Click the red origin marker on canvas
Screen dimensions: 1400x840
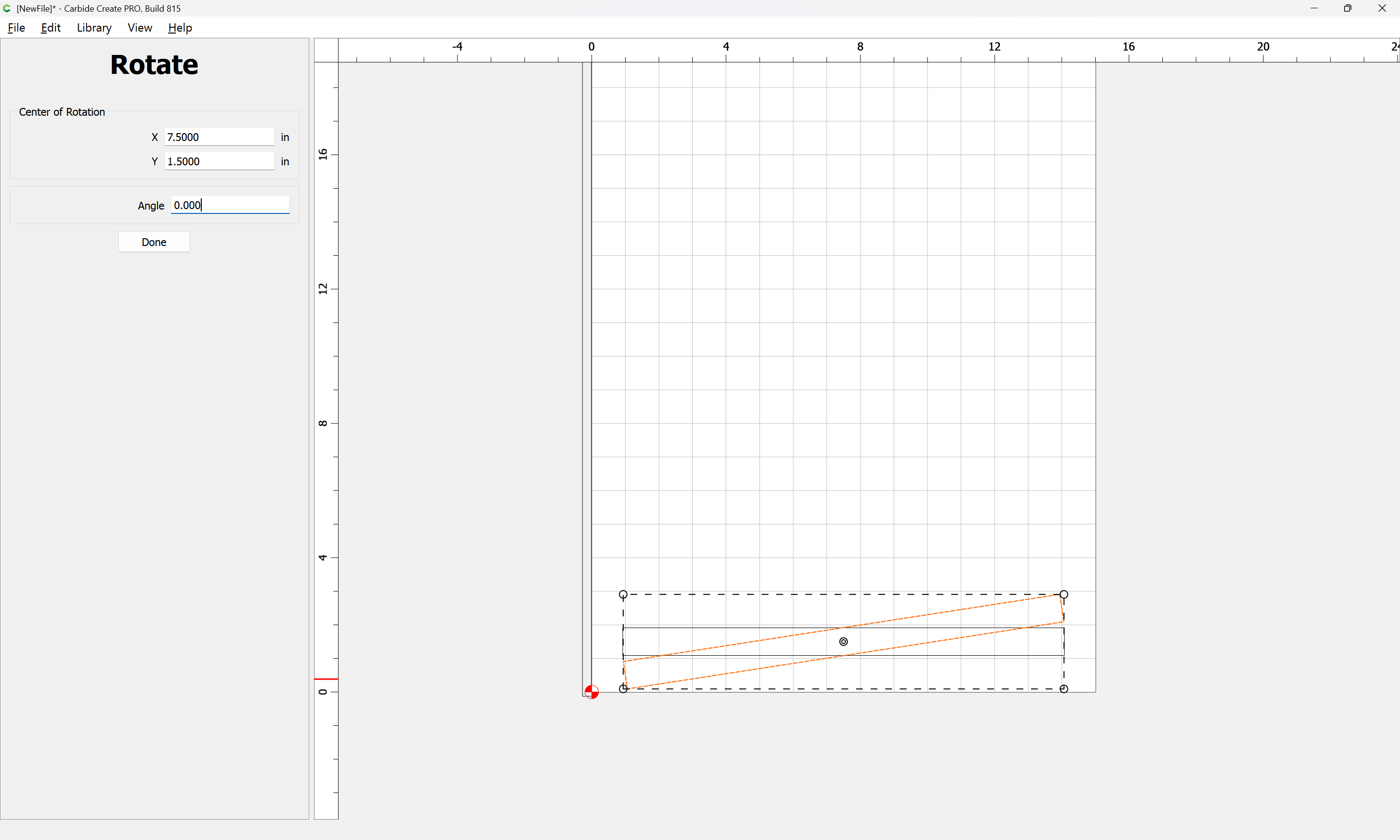pos(591,692)
